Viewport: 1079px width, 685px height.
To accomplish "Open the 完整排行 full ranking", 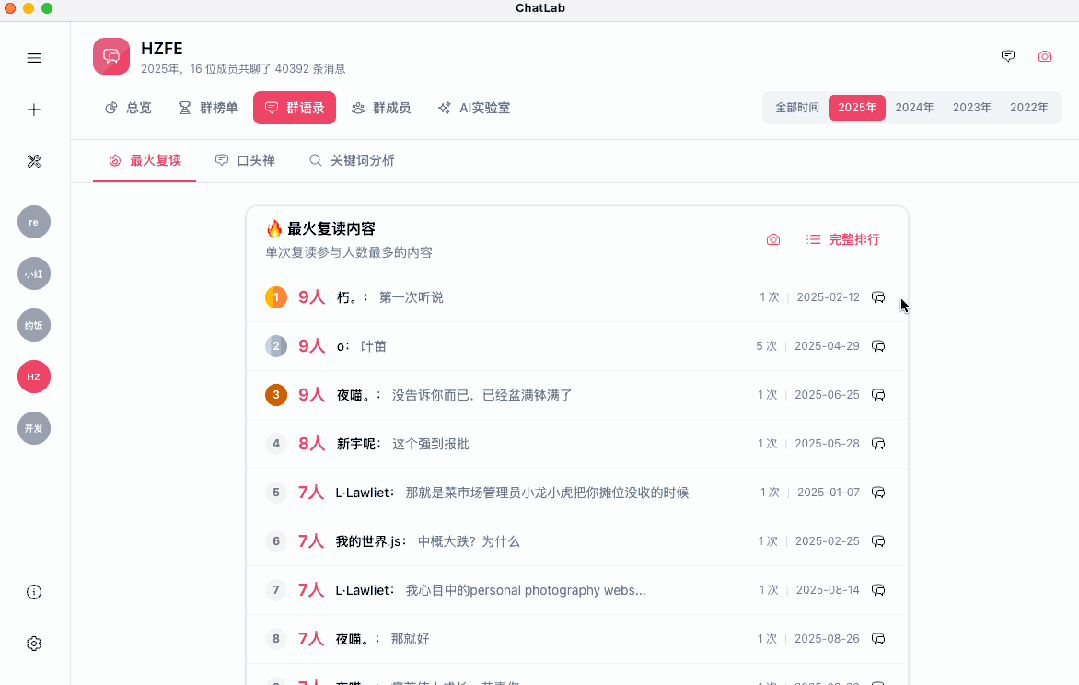I will 842,240.
